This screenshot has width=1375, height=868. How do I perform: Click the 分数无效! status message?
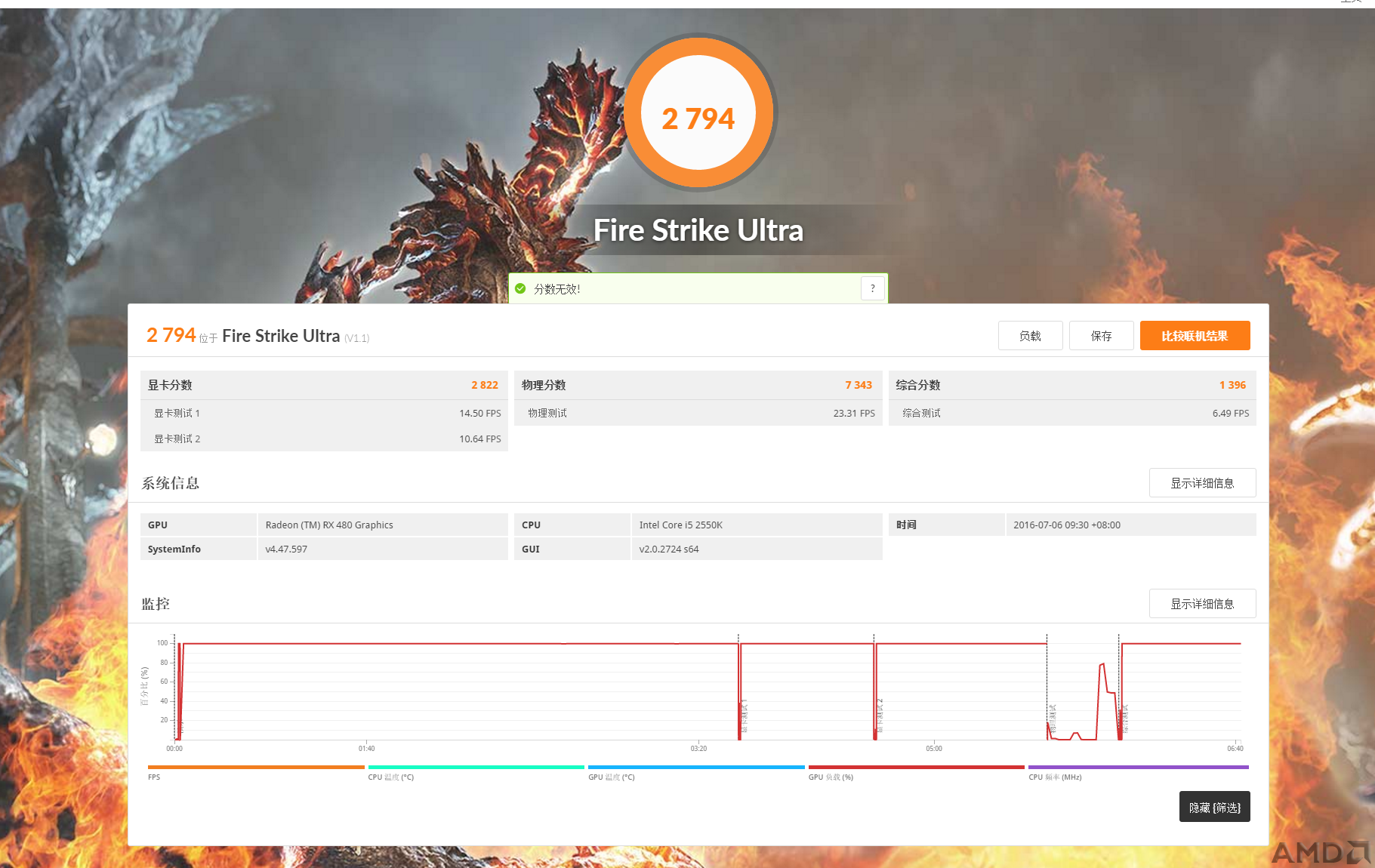tap(557, 289)
